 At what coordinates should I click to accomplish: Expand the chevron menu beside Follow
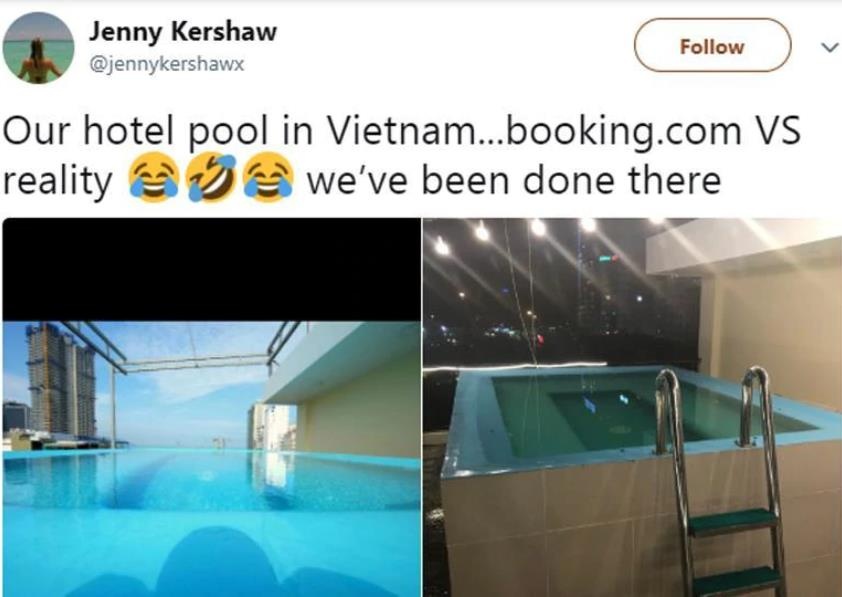(x=830, y=47)
